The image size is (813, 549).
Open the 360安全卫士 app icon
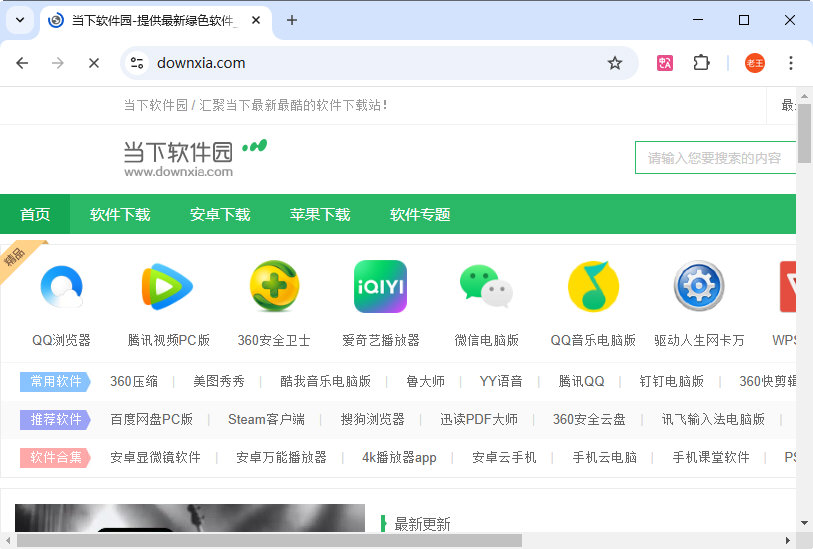(x=274, y=286)
